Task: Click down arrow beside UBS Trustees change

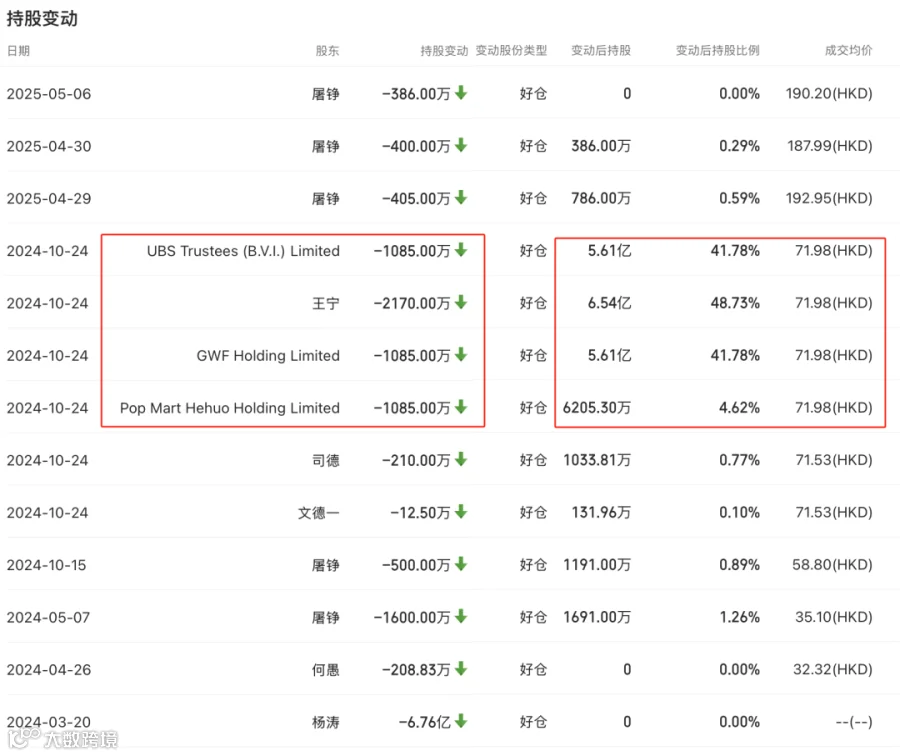Action: coord(461,250)
